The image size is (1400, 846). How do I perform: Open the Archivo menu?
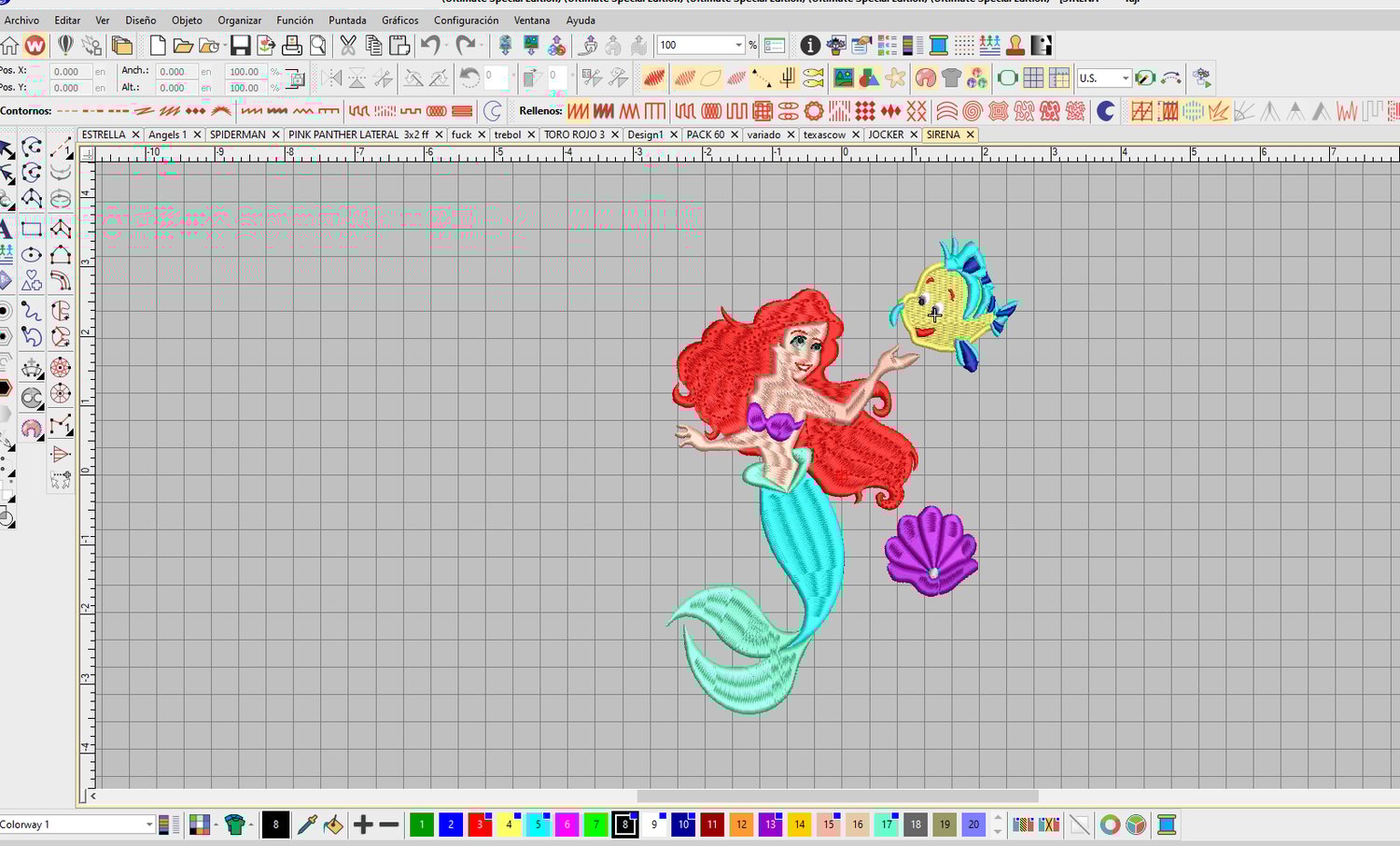(x=21, y=20)
